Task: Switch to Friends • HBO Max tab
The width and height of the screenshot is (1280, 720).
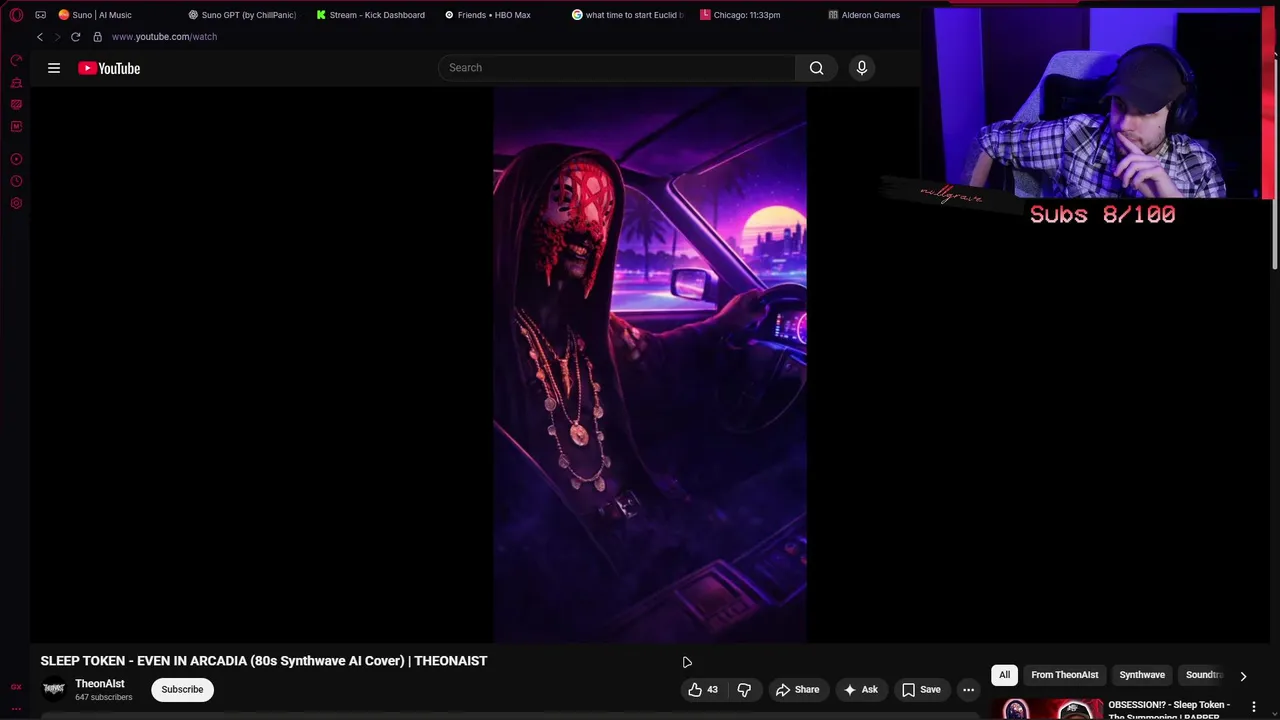Action: [x=489, y=15]
